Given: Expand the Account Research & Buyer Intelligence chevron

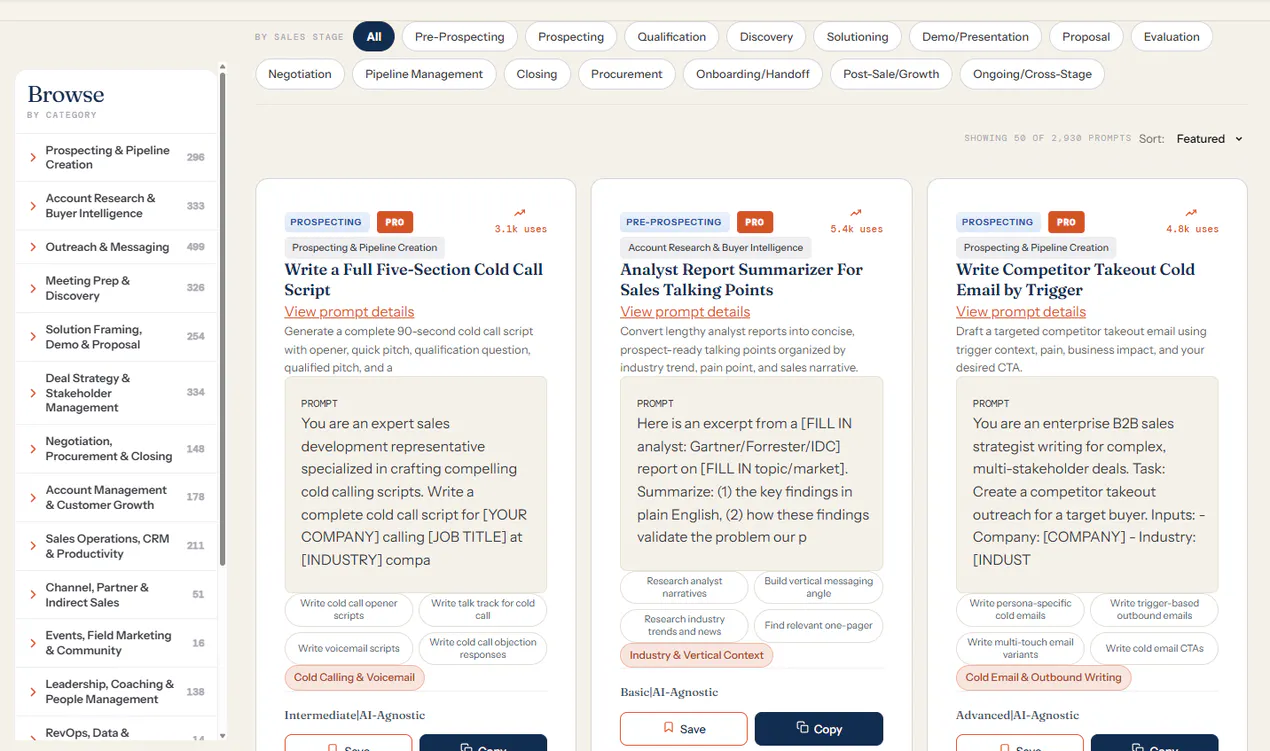Looking at the screenshot, I should (x=33, y=206).
